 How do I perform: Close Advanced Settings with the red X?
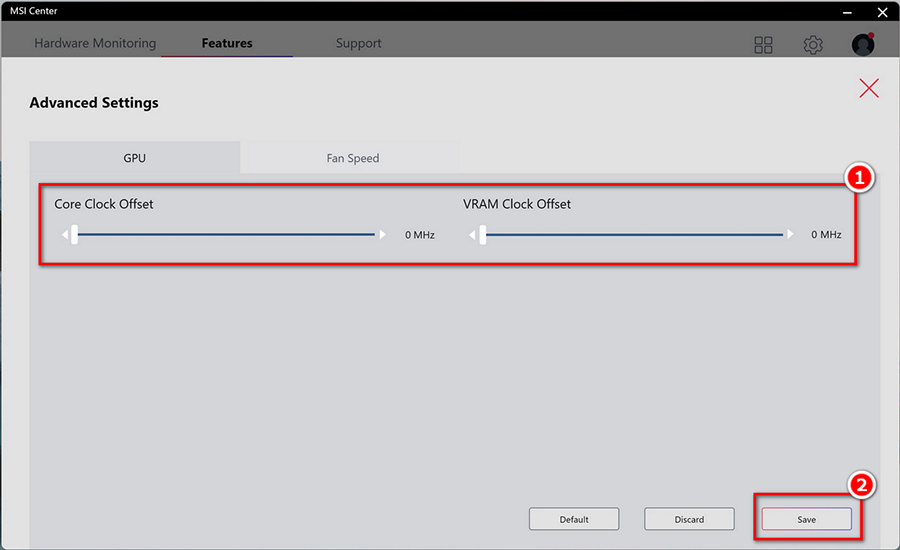[868, 88]
